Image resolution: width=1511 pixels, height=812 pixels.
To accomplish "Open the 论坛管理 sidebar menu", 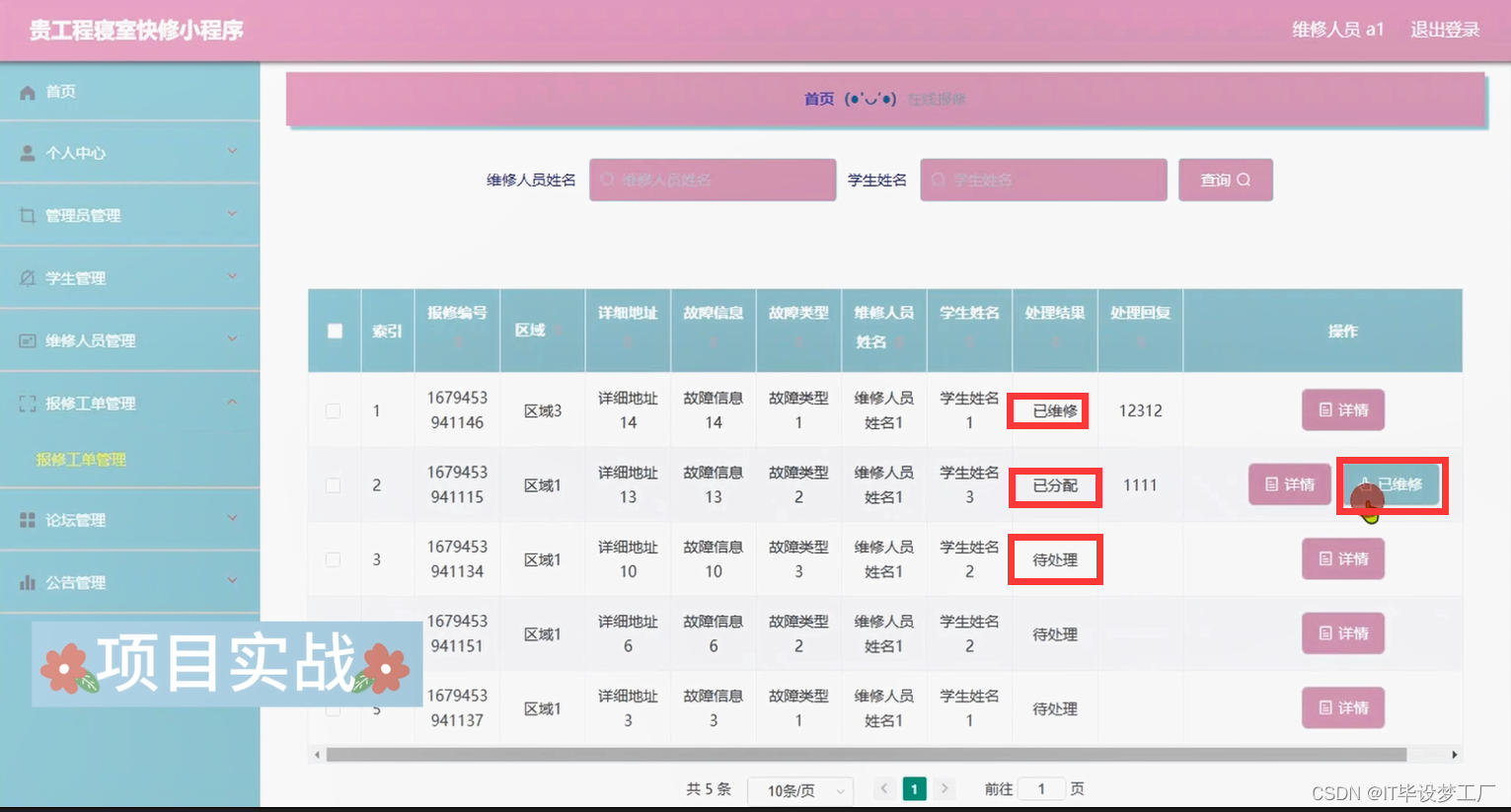I will click(129, 520).
